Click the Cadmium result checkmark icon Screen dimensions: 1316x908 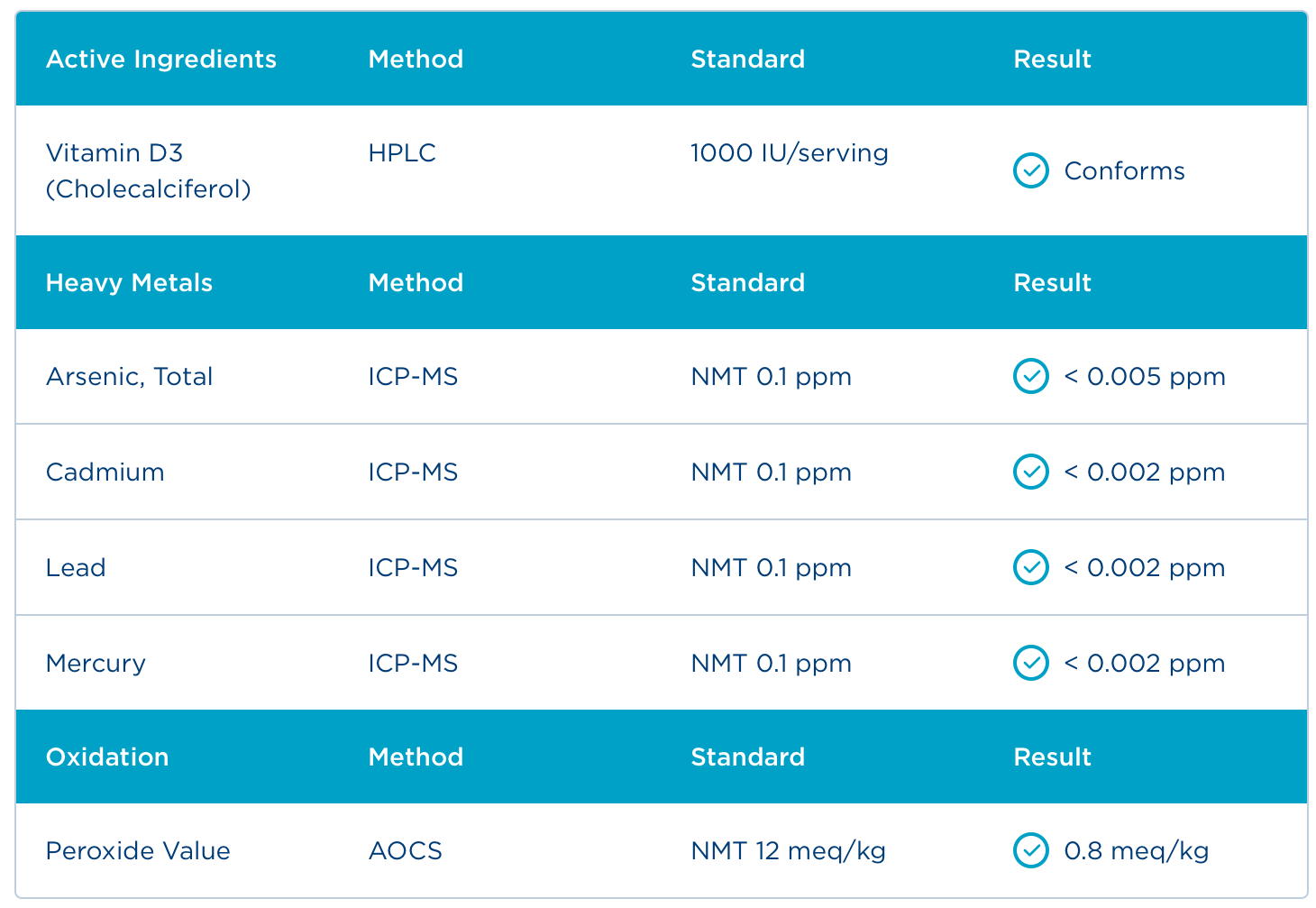coord(1030,472)
